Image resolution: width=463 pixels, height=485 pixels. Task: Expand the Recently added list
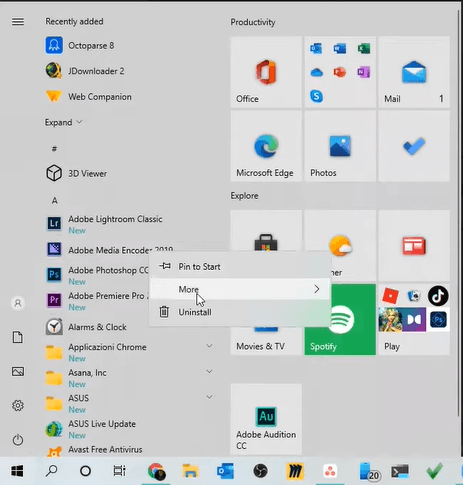pyautogui.click(x=63, y=122)
